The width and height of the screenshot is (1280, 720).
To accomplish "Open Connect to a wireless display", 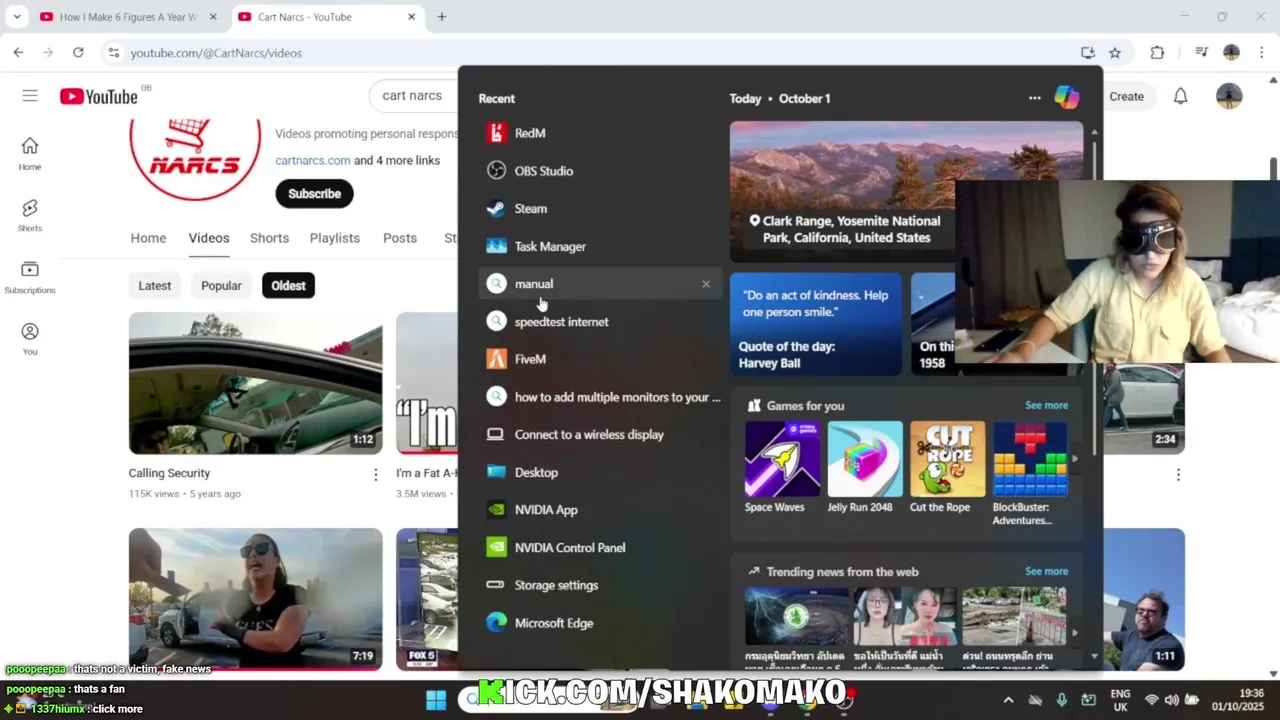I will pos(600,435).
